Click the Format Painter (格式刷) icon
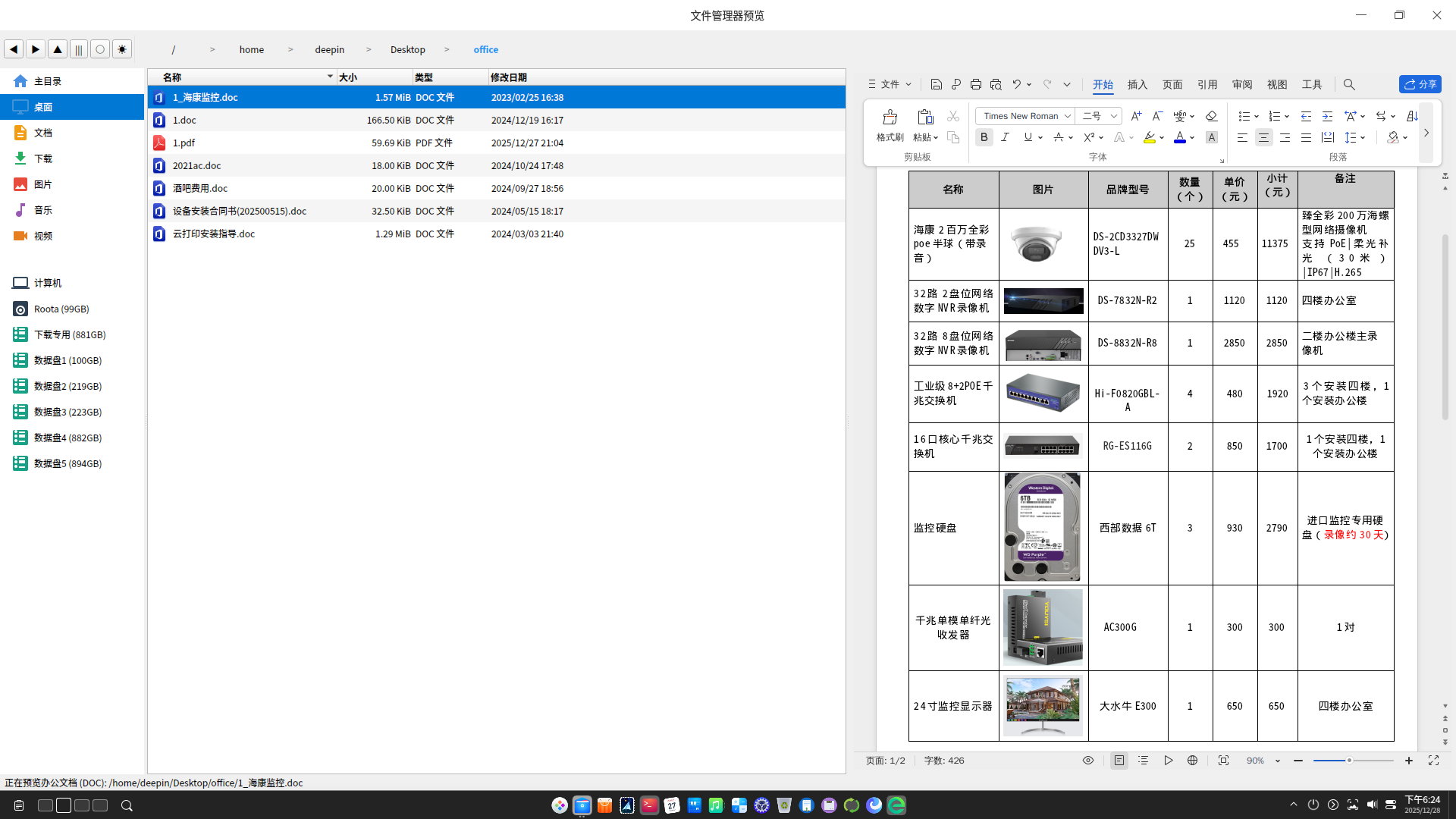The image size is (1456, 819). pyautogui.click(x=890, y=117)
